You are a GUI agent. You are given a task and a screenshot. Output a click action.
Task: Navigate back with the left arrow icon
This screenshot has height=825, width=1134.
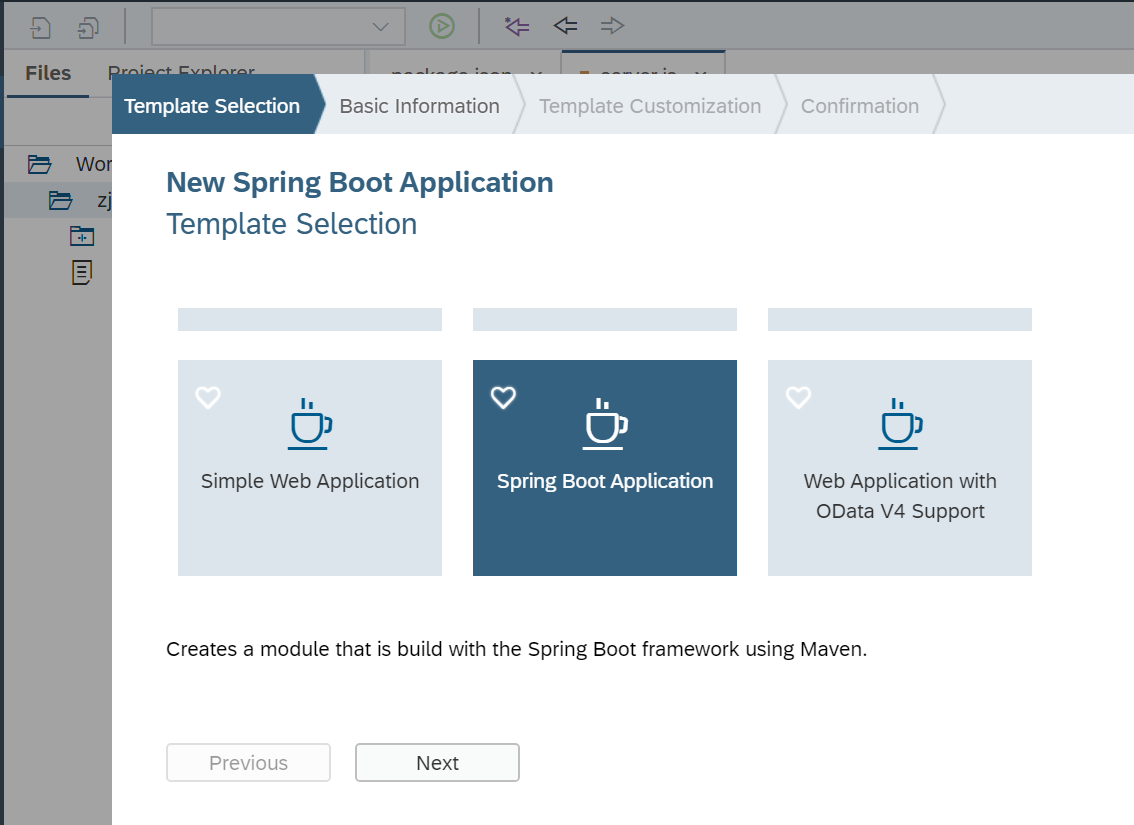[565, 26]
